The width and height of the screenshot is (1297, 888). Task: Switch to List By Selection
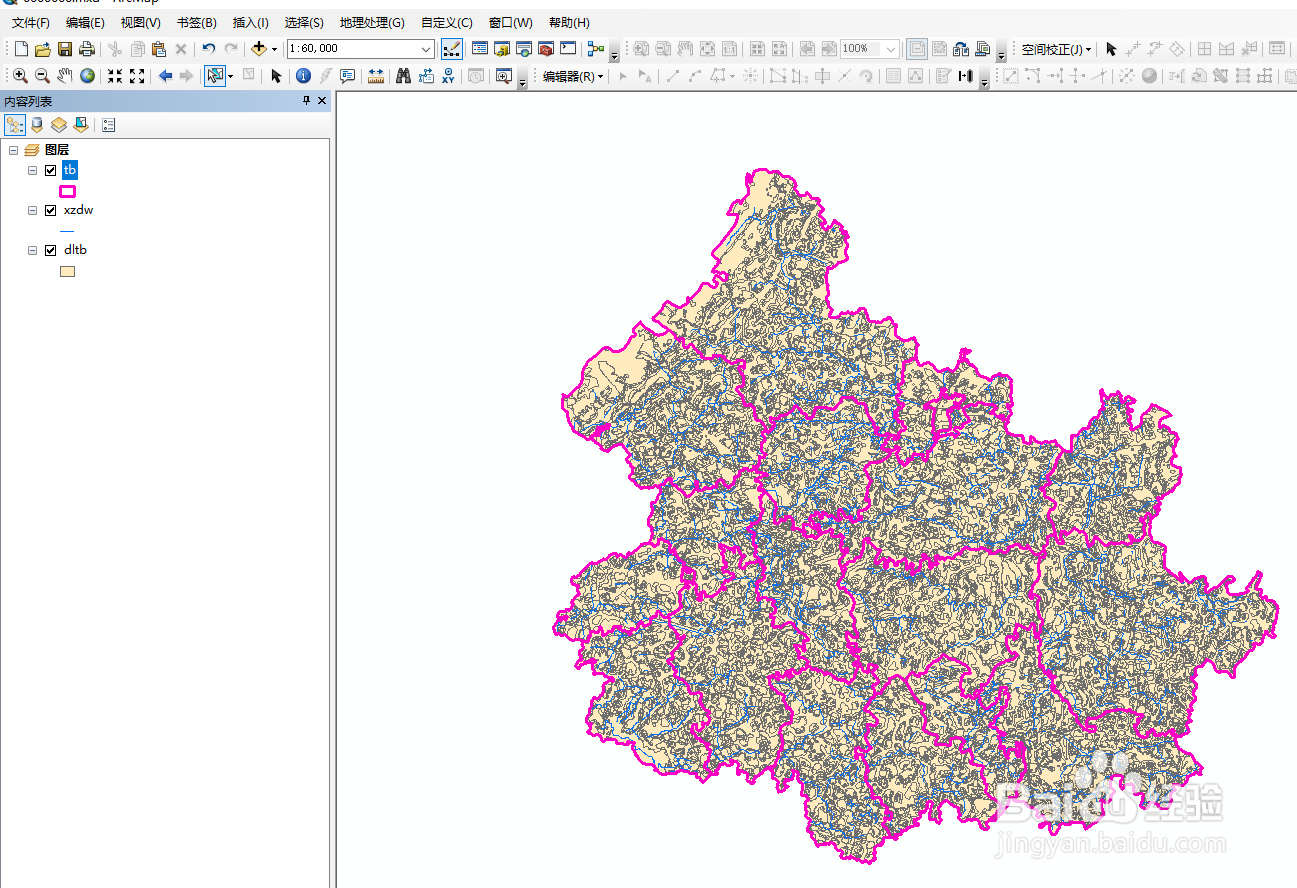(81, 125)
